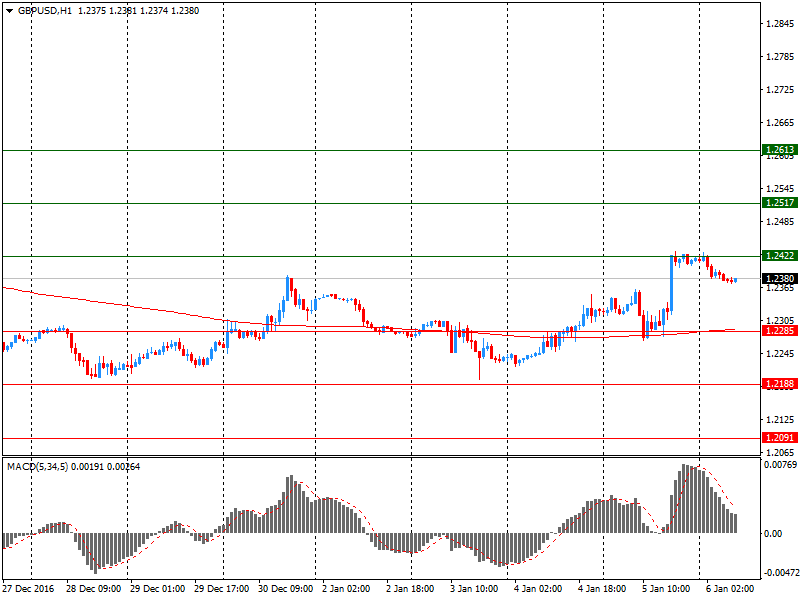Click the 28 Dec 09:00 time label
This screenshot has width=800, height=600.
[x=93, y=589]
